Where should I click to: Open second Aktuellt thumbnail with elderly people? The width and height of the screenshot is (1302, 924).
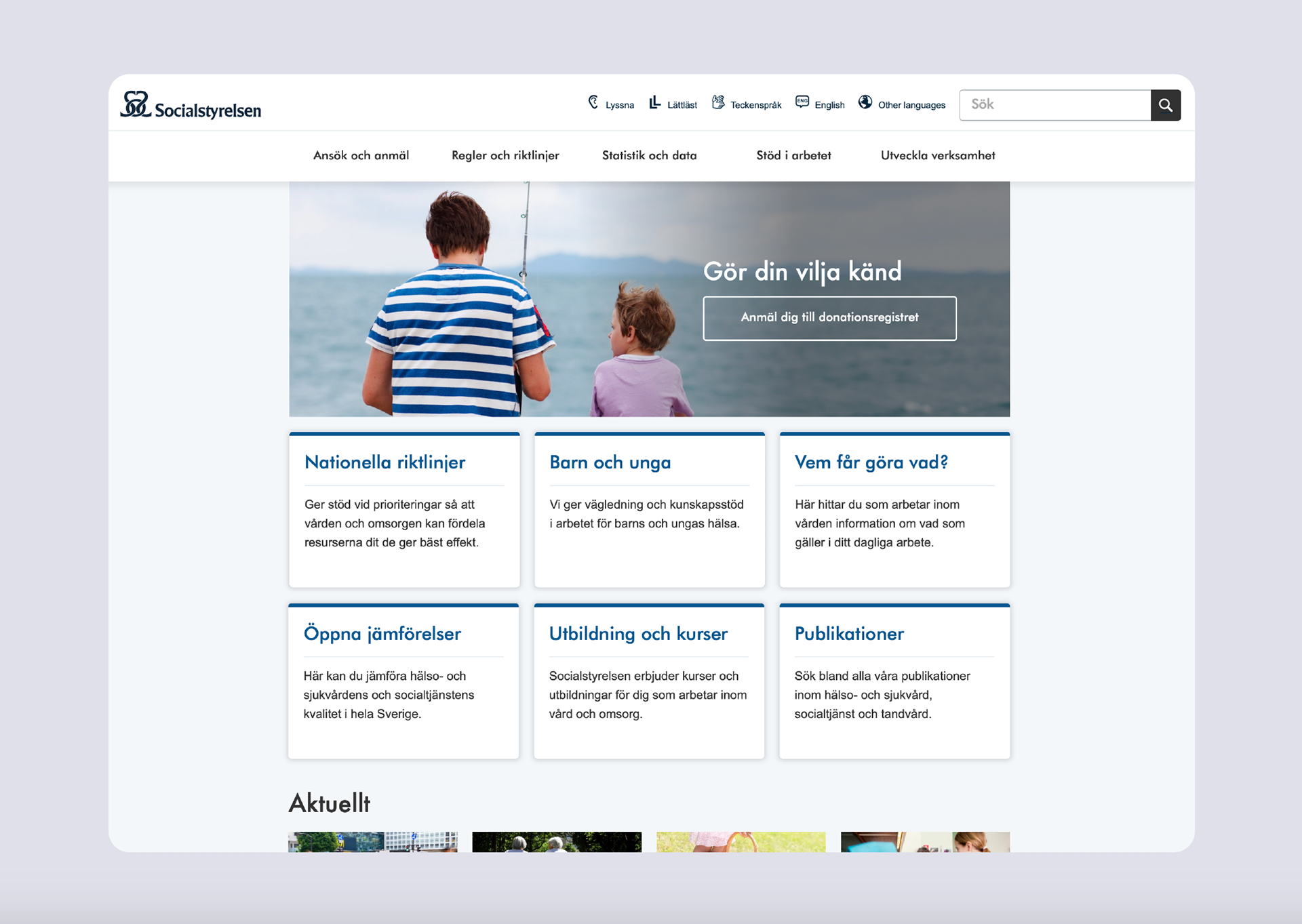click(x=557, y=842)
